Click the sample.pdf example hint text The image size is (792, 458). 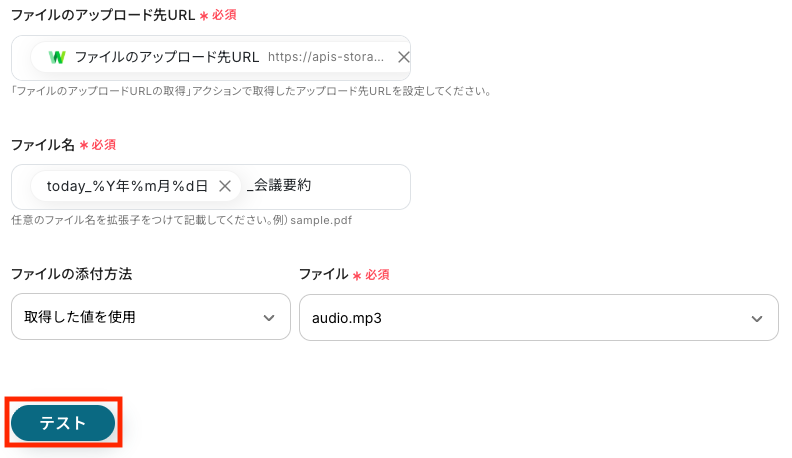(x=325, y=219)
